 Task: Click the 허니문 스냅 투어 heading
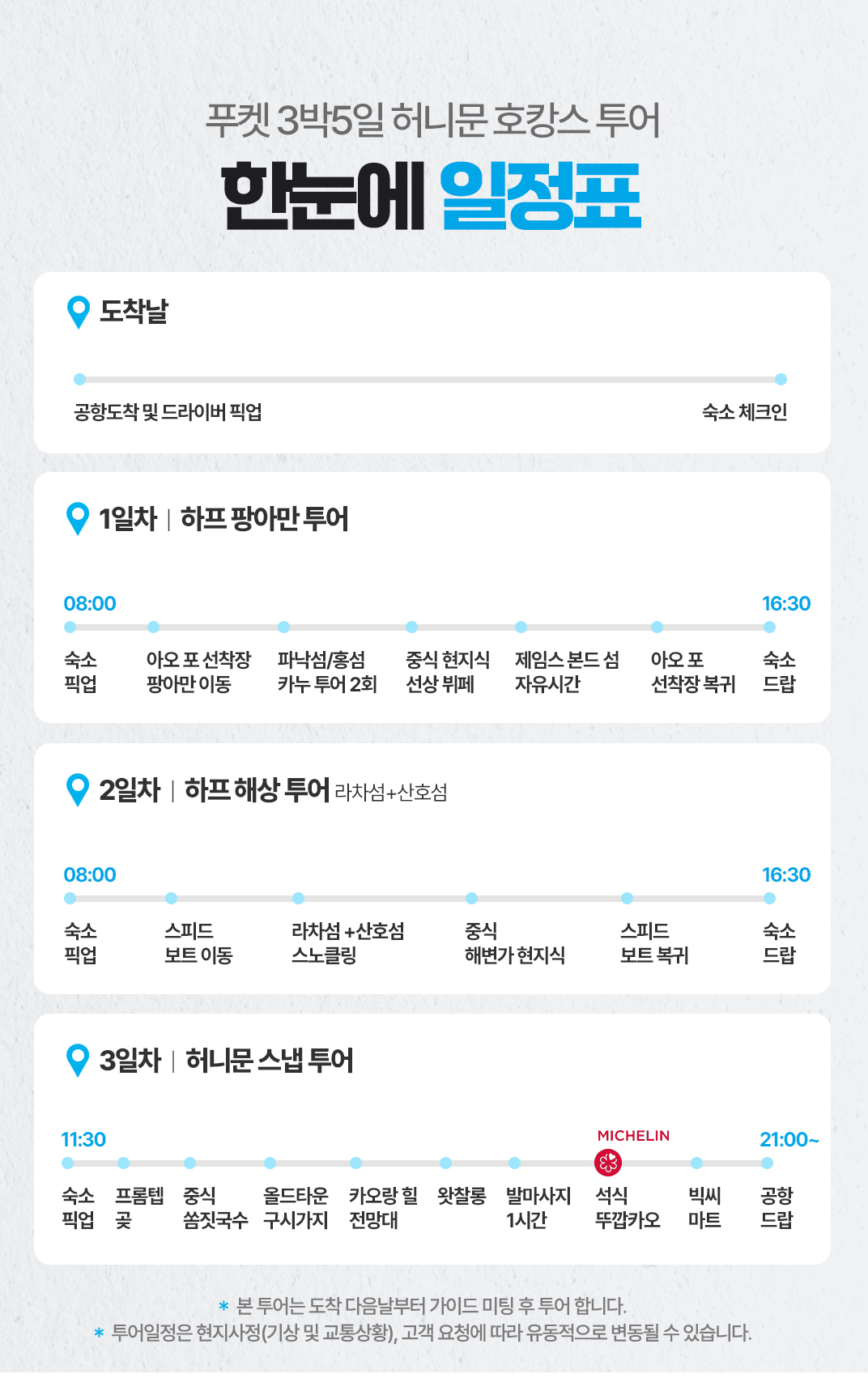pos(269,1061)
